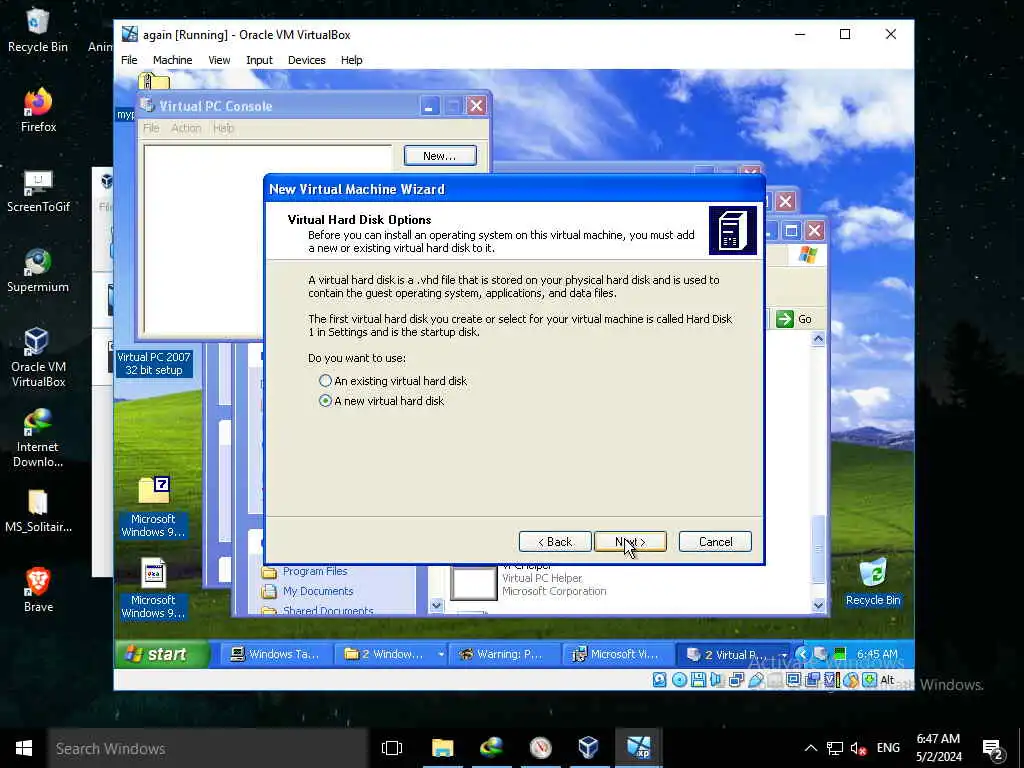Go back using the Back button
Screen dimensions: 1024x768
[554, 541]
